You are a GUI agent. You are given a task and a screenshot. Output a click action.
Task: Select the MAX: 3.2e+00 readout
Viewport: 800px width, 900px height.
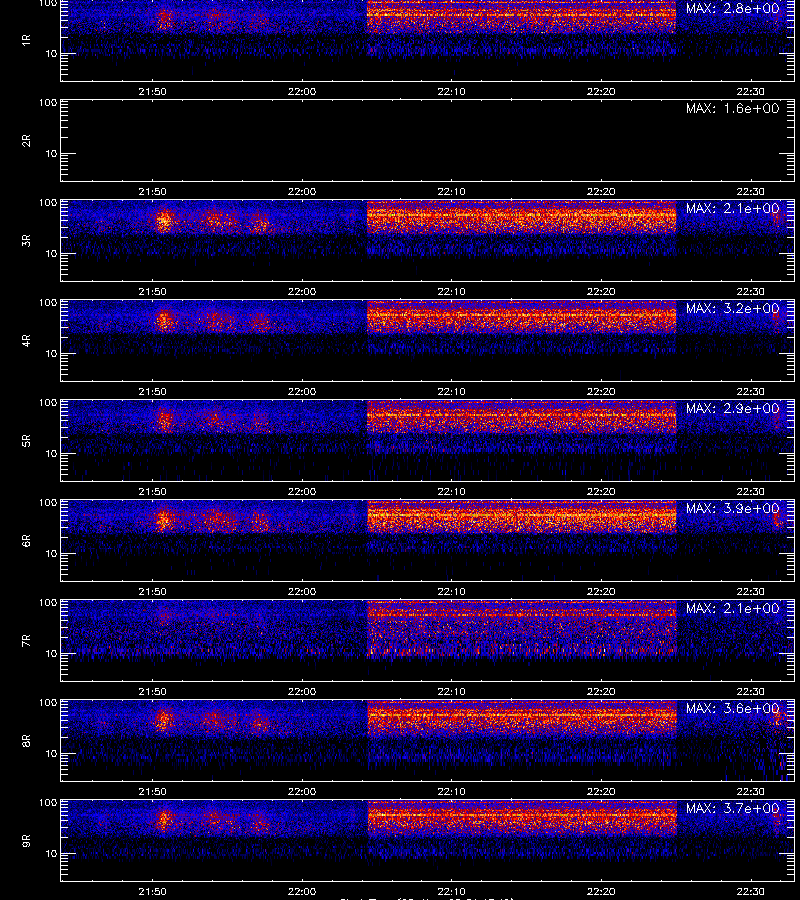[732, 308]
